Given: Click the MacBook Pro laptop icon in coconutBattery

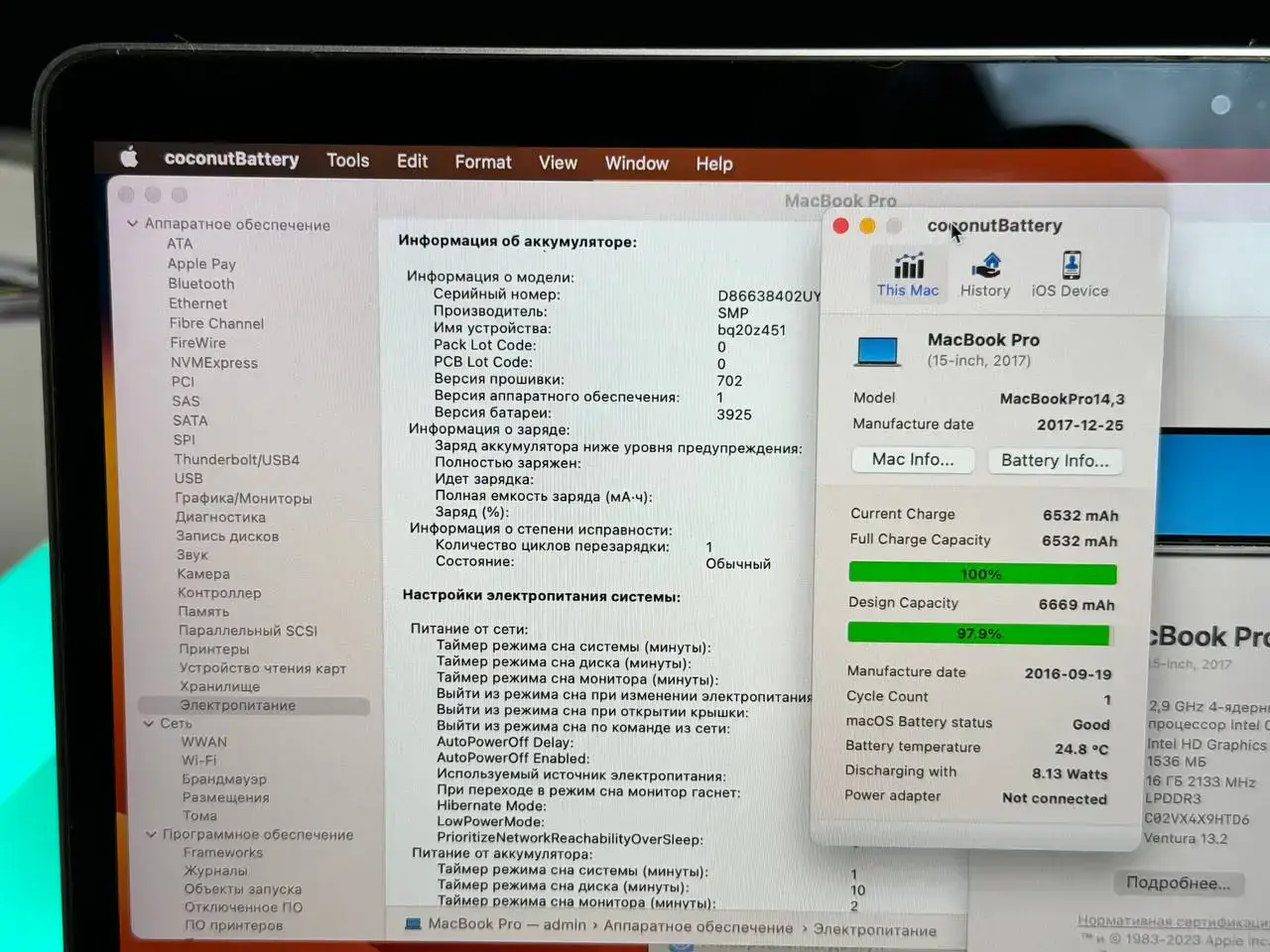Looking at the screenshot, I should 877,351.
